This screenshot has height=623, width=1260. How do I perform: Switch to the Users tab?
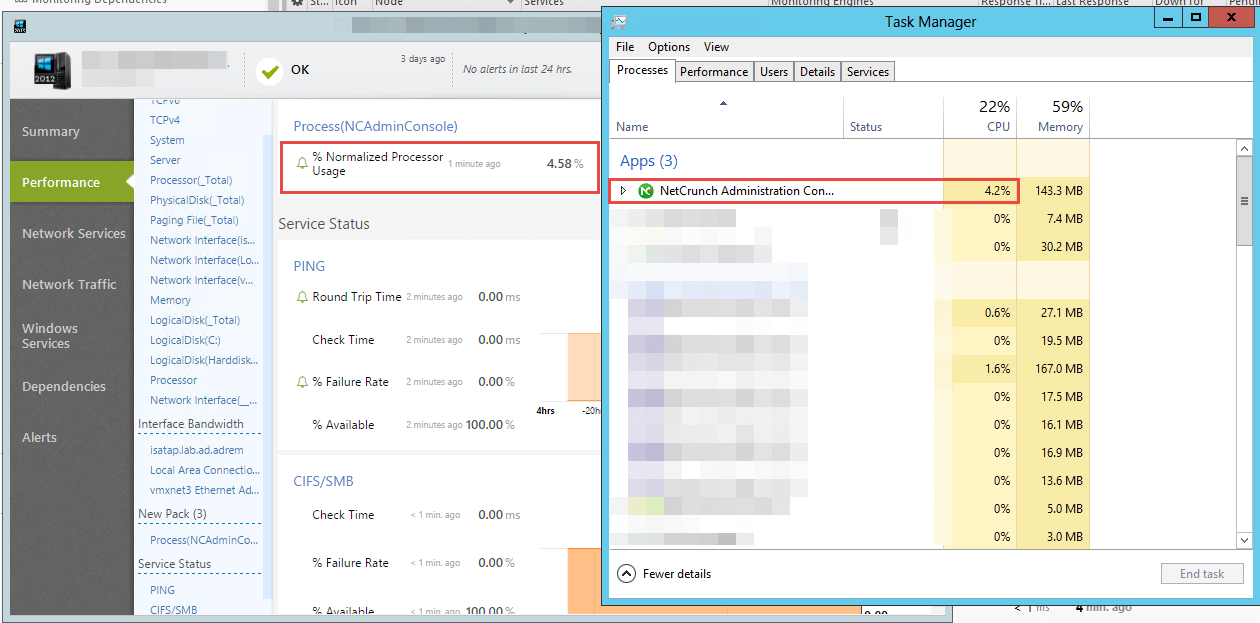click(774, 72)
